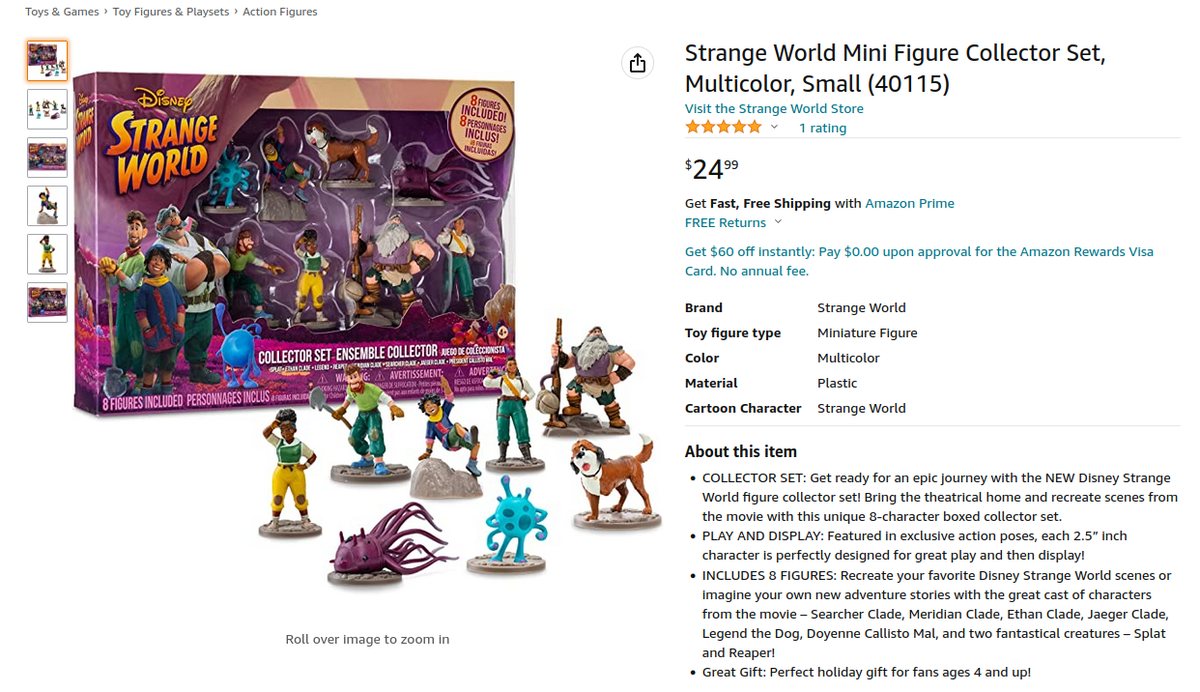
Task: Visit the Strange World Store link
Action: click(774, 108)
